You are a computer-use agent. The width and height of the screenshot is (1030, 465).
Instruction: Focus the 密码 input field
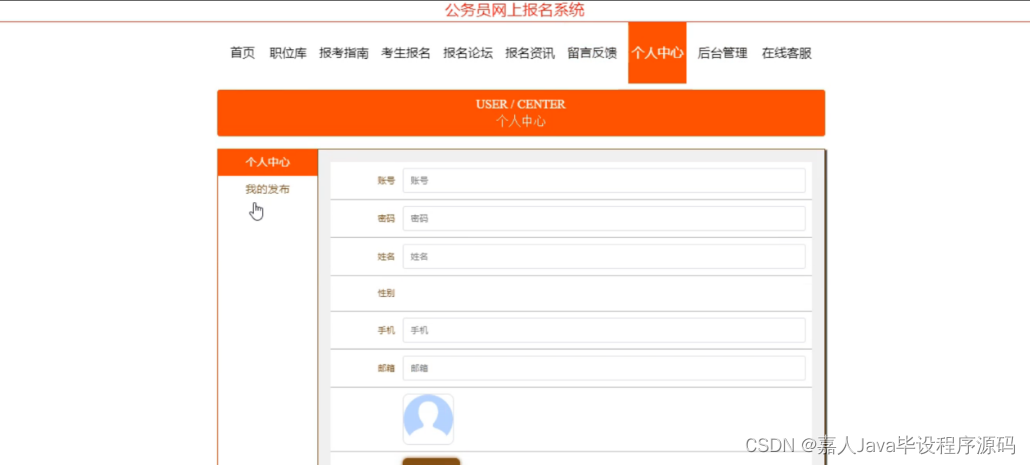point(604,219)
